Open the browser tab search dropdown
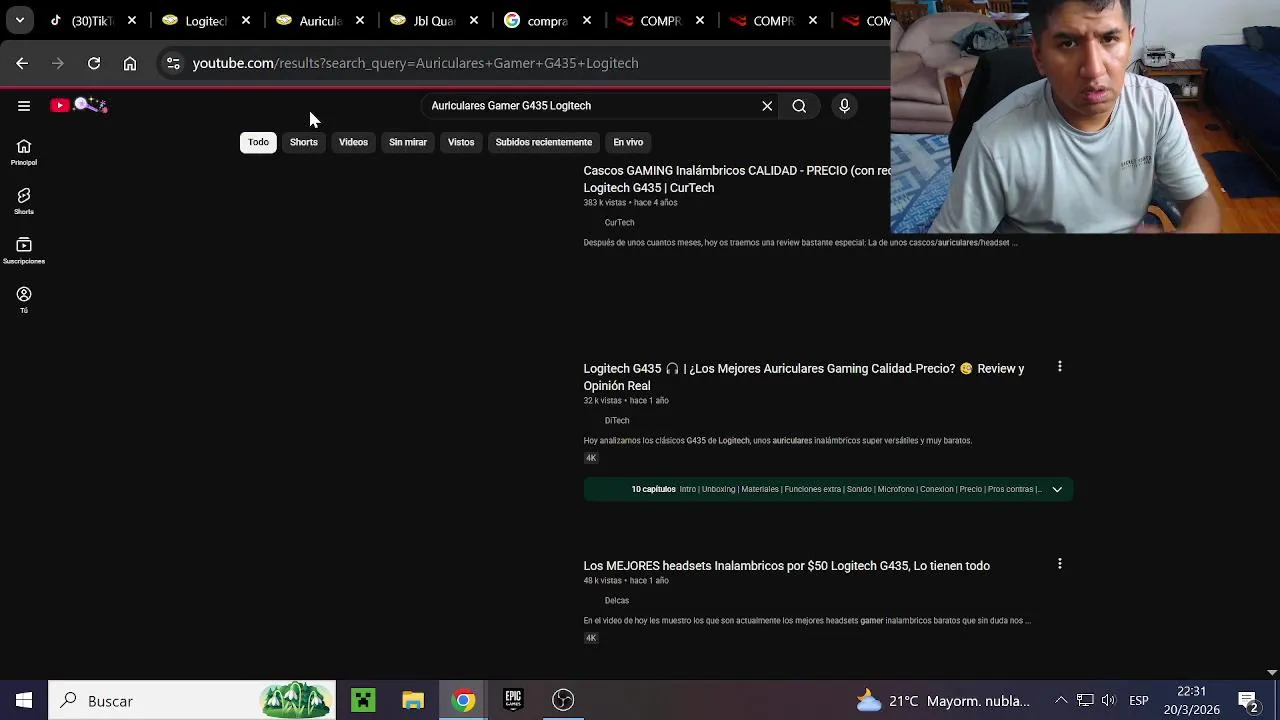 tap(20, 20)
